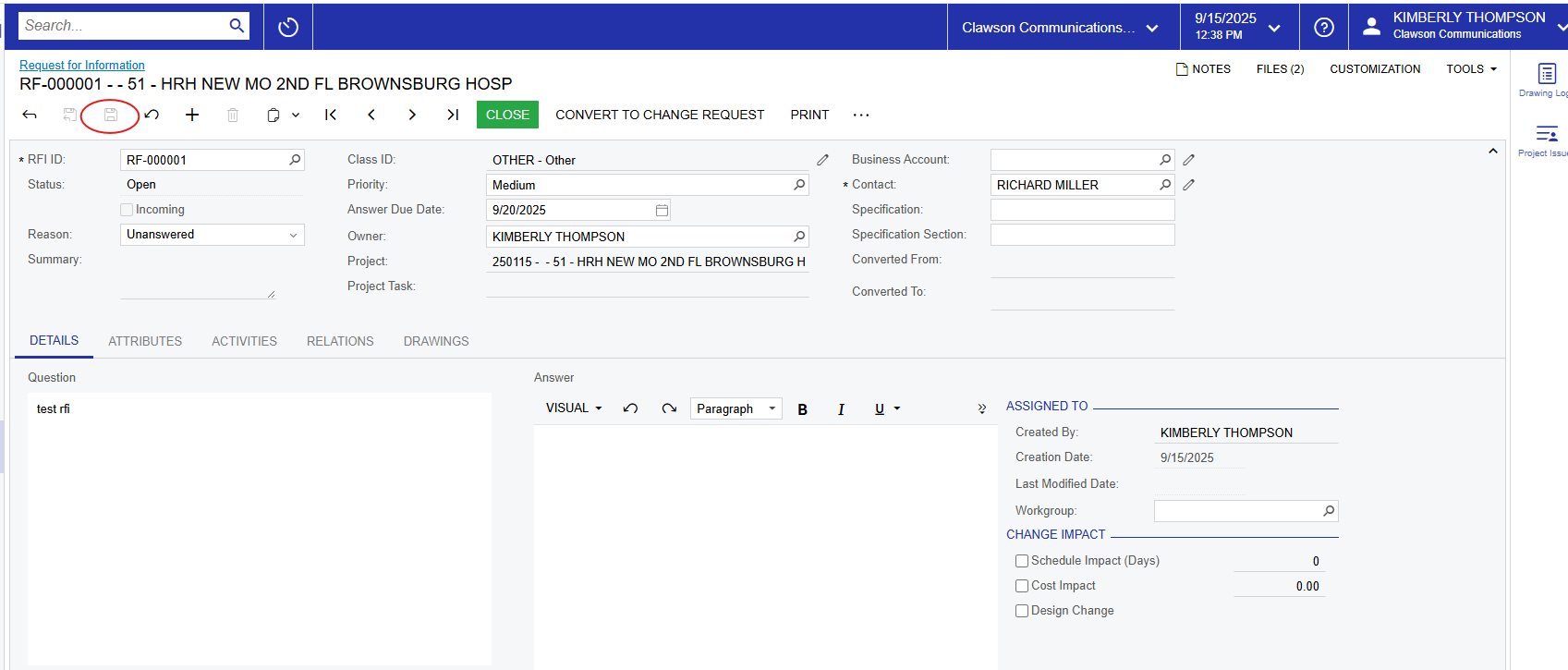Switch to the Attributes tab
Image resolution: width=1568 pixels, height=670 pixels.
145,341
